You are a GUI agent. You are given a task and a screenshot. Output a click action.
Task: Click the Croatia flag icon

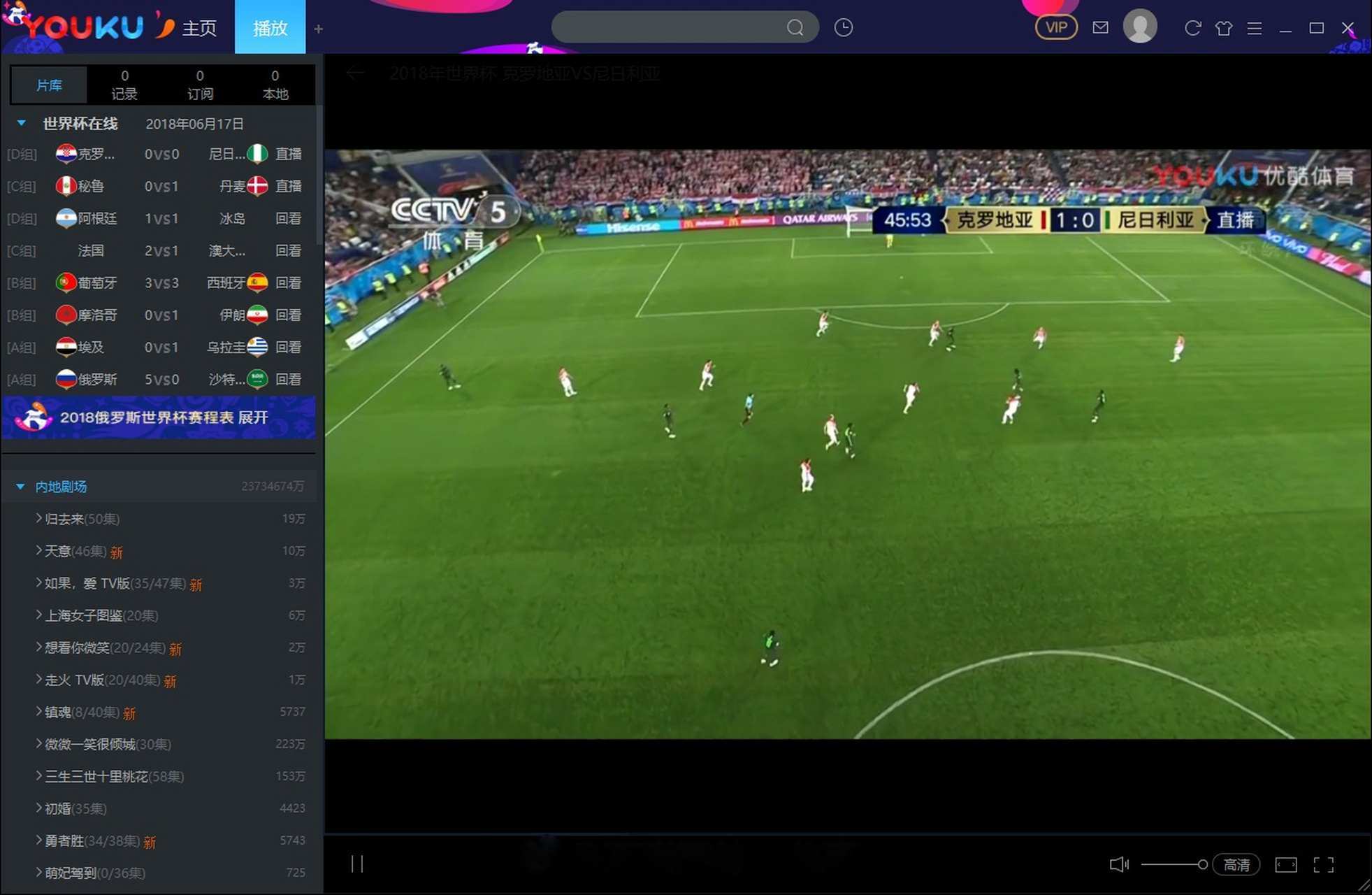[66, 153]
